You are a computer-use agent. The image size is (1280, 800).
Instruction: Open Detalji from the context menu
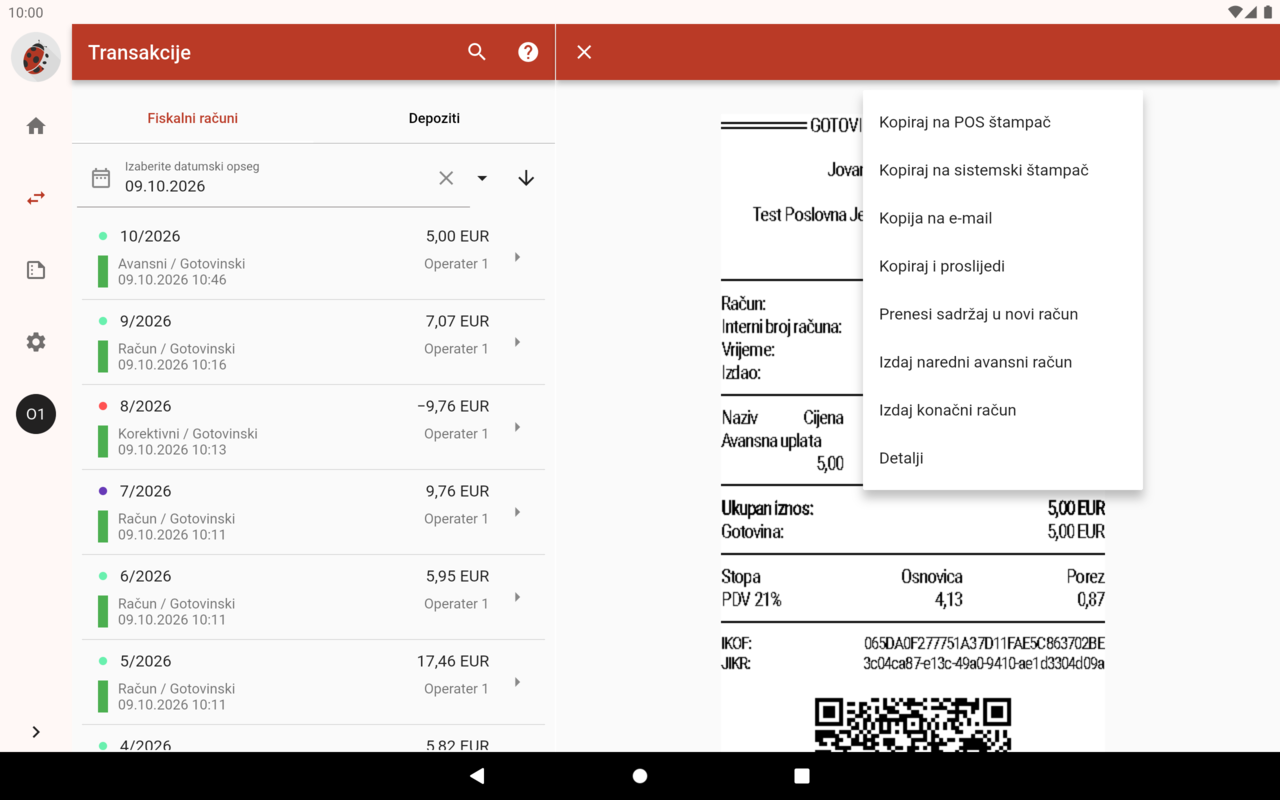click(1003, 458)
